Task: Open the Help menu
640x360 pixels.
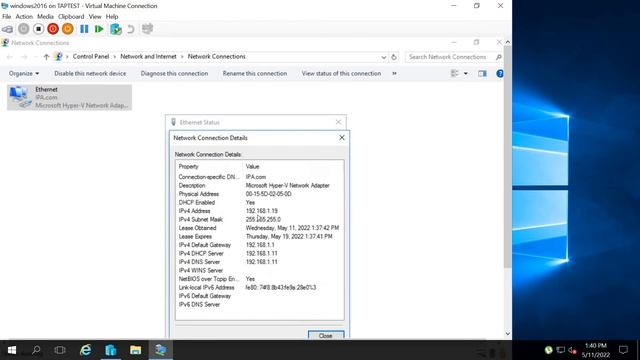Action: tap(112, 17)
